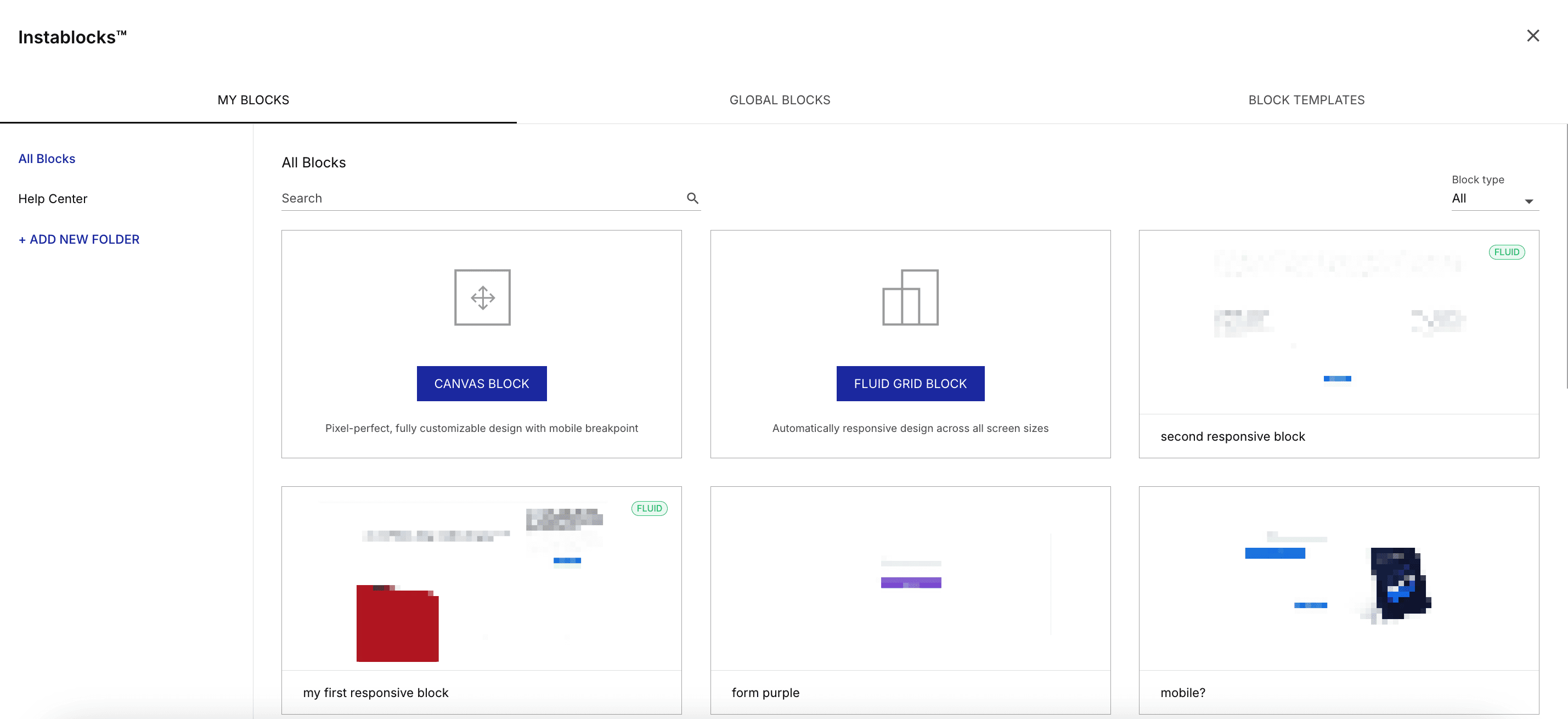Select the second responsive block thumbnail
This screenshot has height=719, width=1568.
(x=1339, y=323)
